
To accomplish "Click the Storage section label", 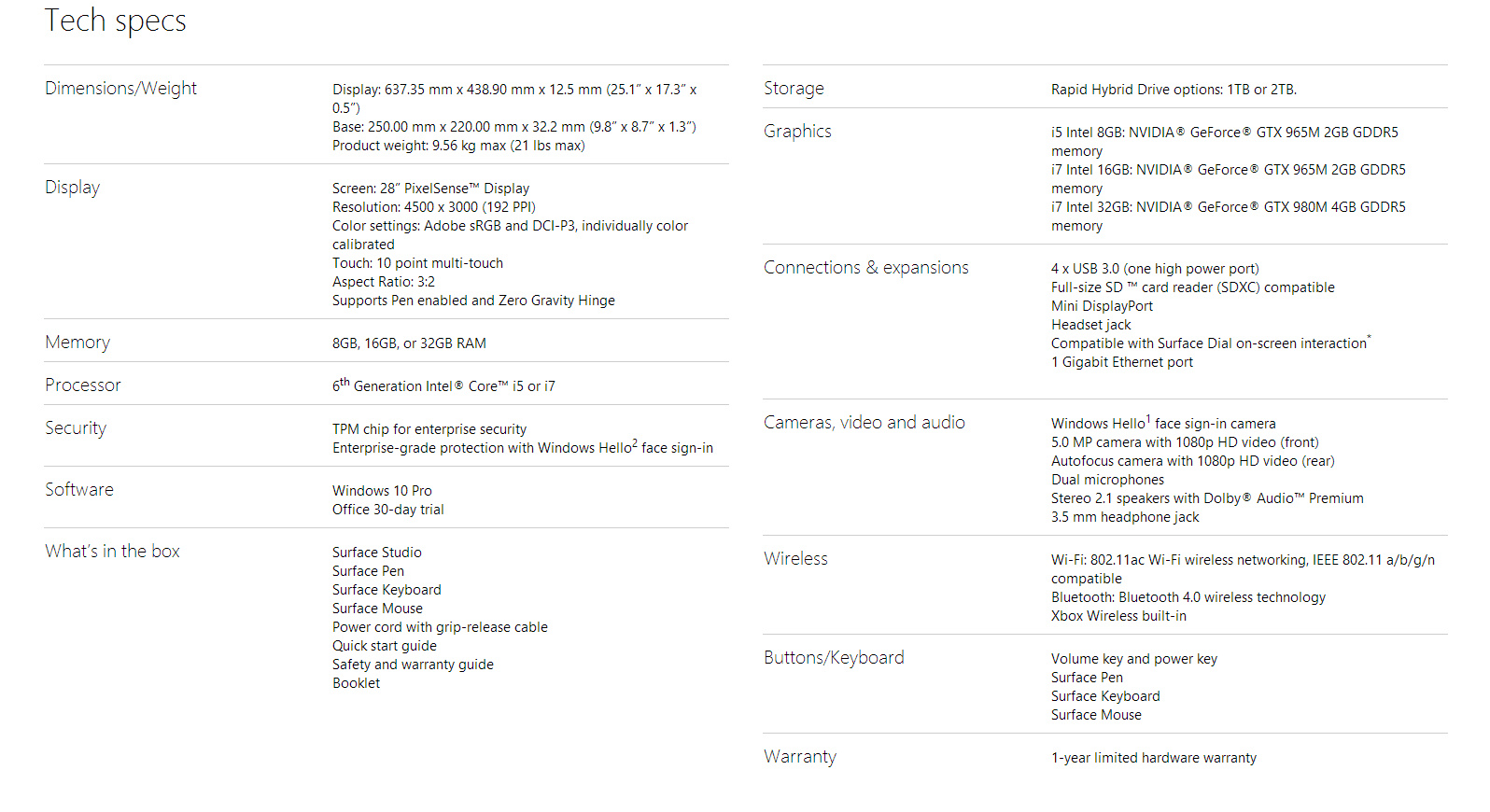I will (794, 89).
